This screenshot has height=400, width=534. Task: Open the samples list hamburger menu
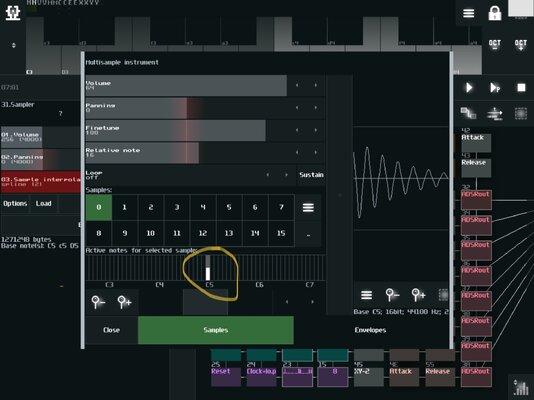308,207
